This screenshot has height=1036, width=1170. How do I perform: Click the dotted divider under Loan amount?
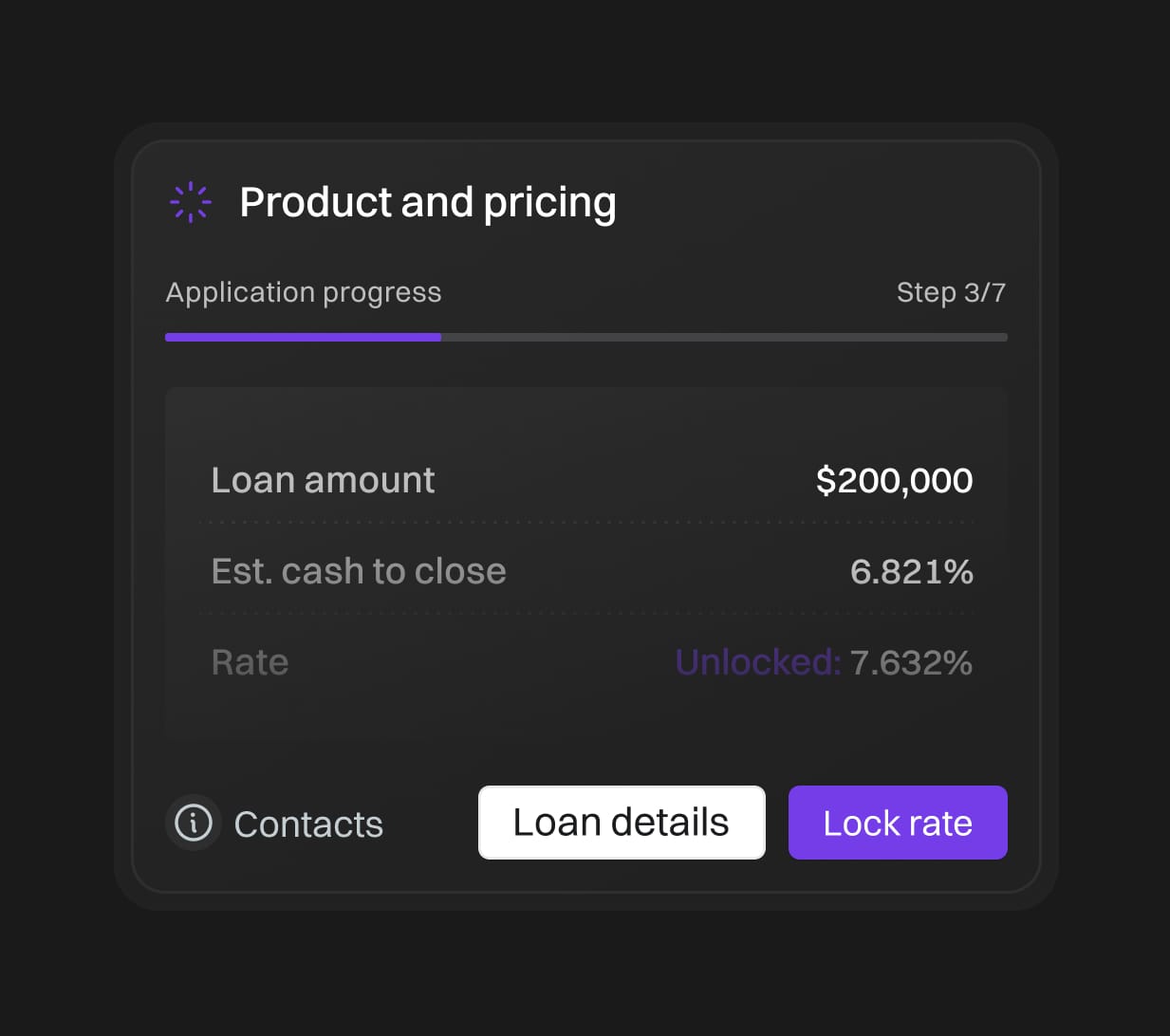pos(586,522)
